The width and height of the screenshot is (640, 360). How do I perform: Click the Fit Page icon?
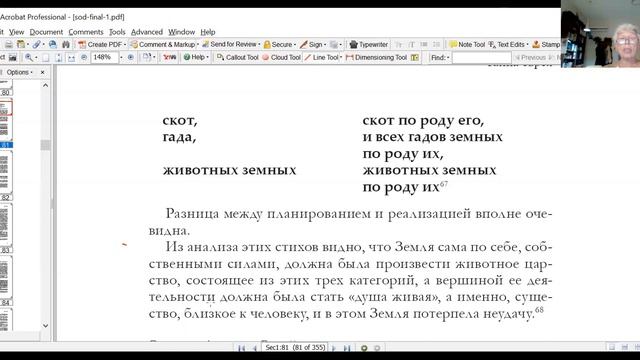58,58
